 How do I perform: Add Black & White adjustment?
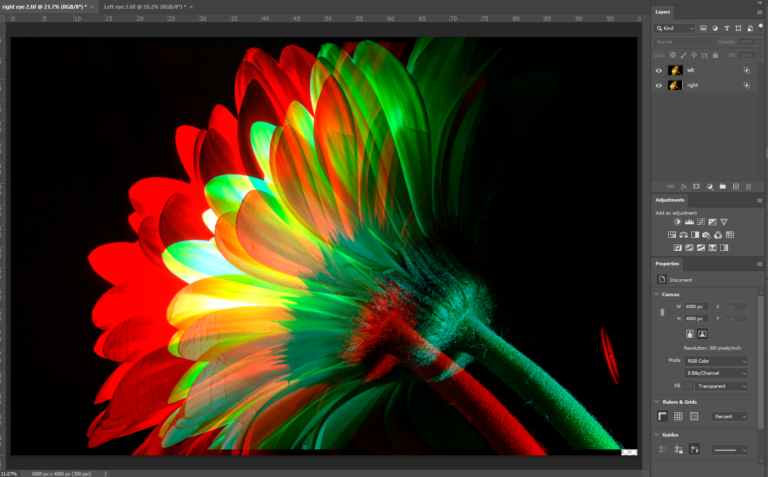tap(695, 235)
